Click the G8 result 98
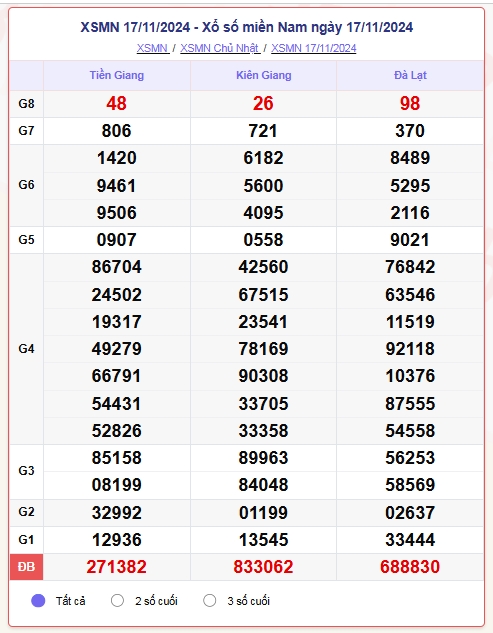 (410, 103)
